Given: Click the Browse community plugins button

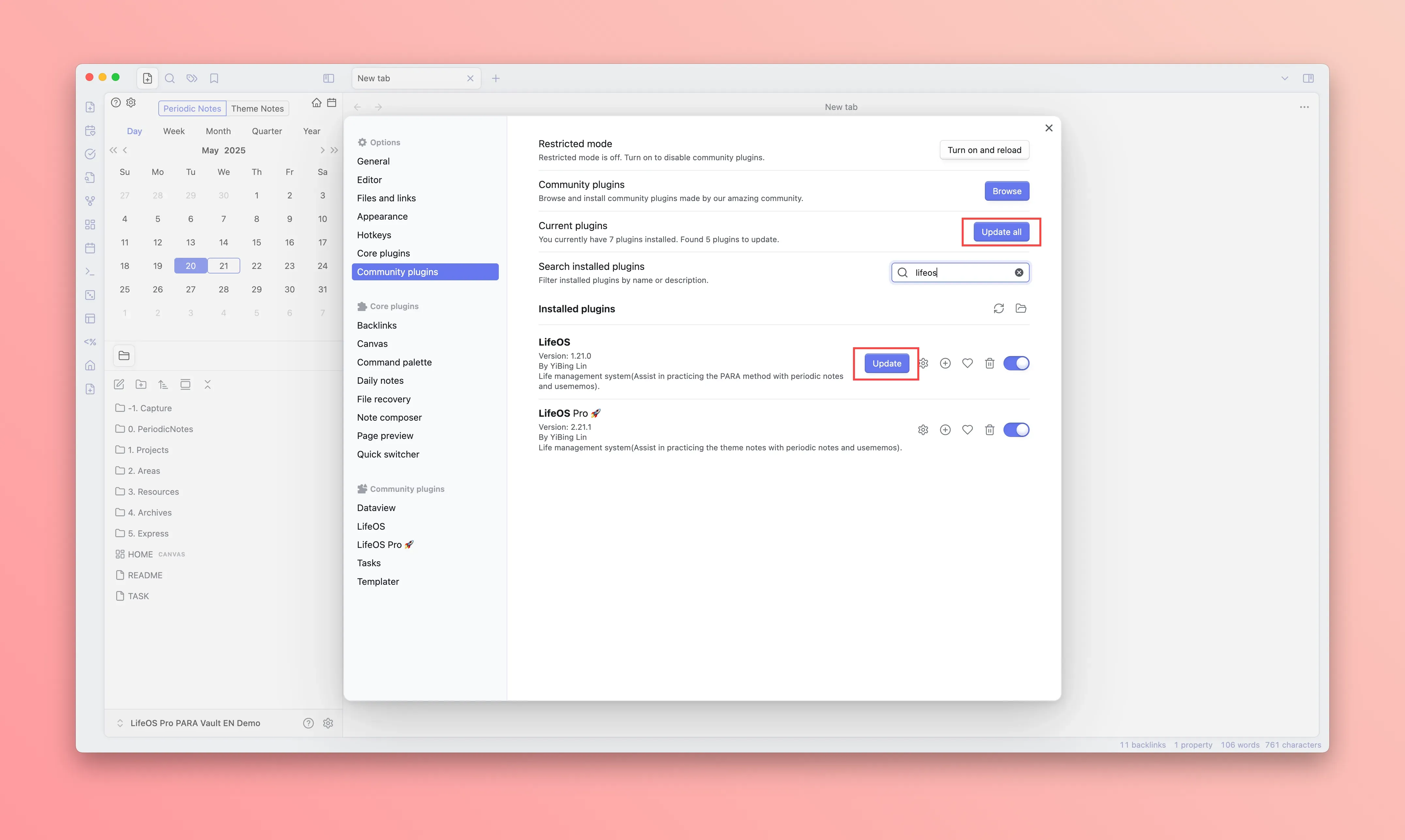Looking at the screenshot, I should [x=1006, y=191].
